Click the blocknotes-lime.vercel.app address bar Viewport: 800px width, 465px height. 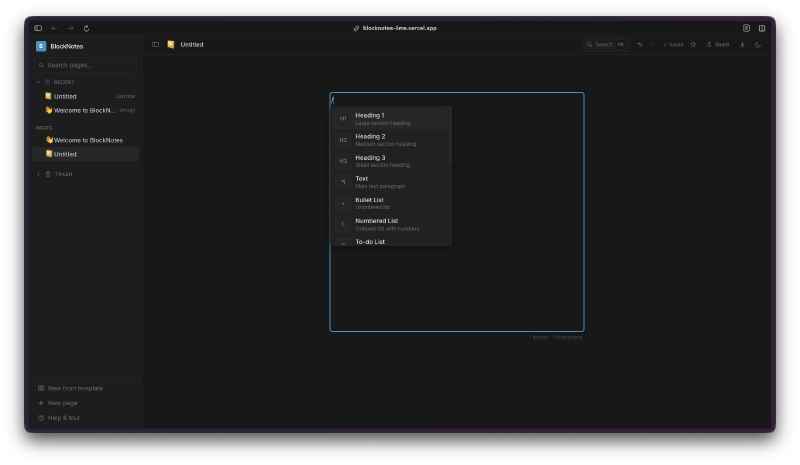tap(395, 28)
